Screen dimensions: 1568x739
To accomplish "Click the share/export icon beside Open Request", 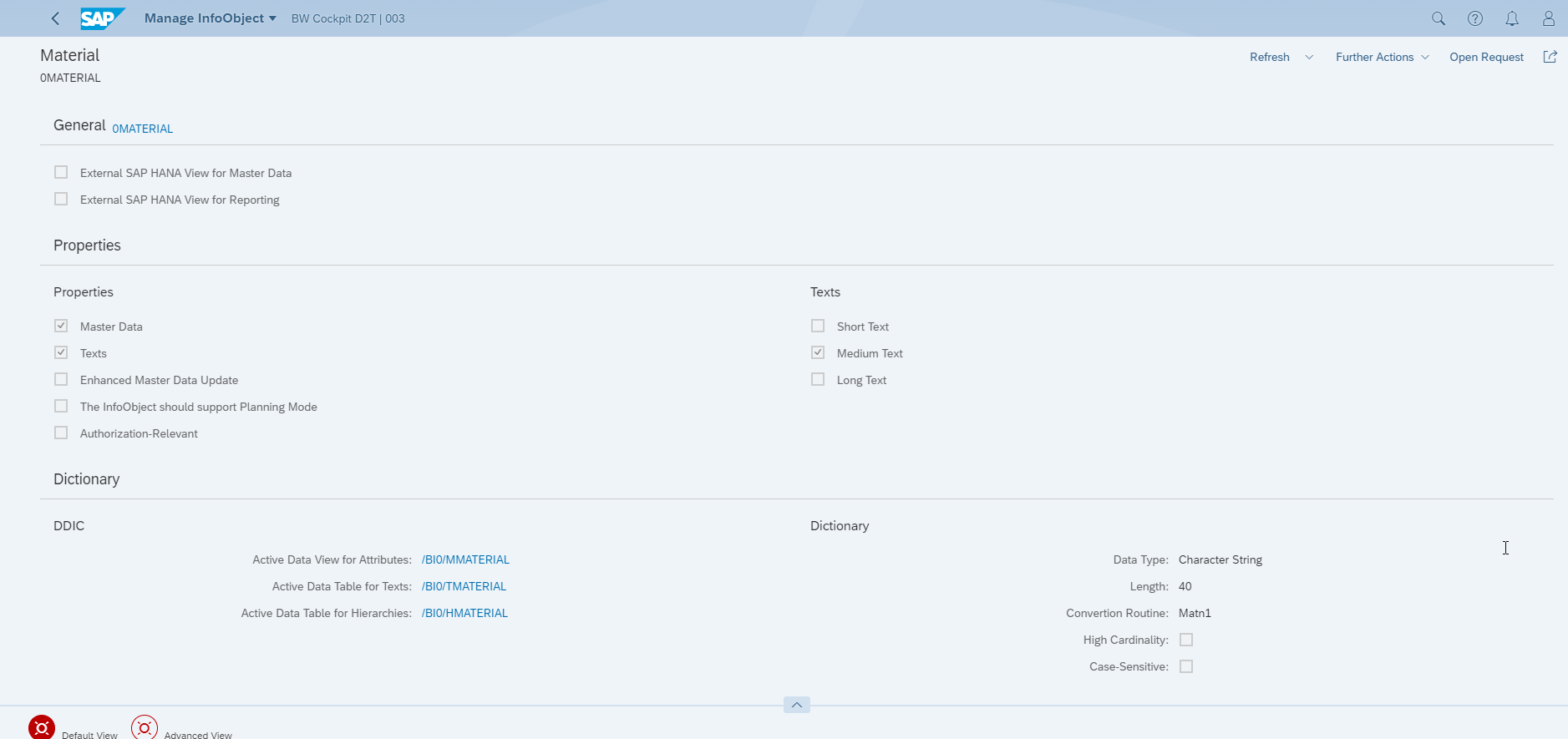I will pyautogui.click(x=1550, y=57).
